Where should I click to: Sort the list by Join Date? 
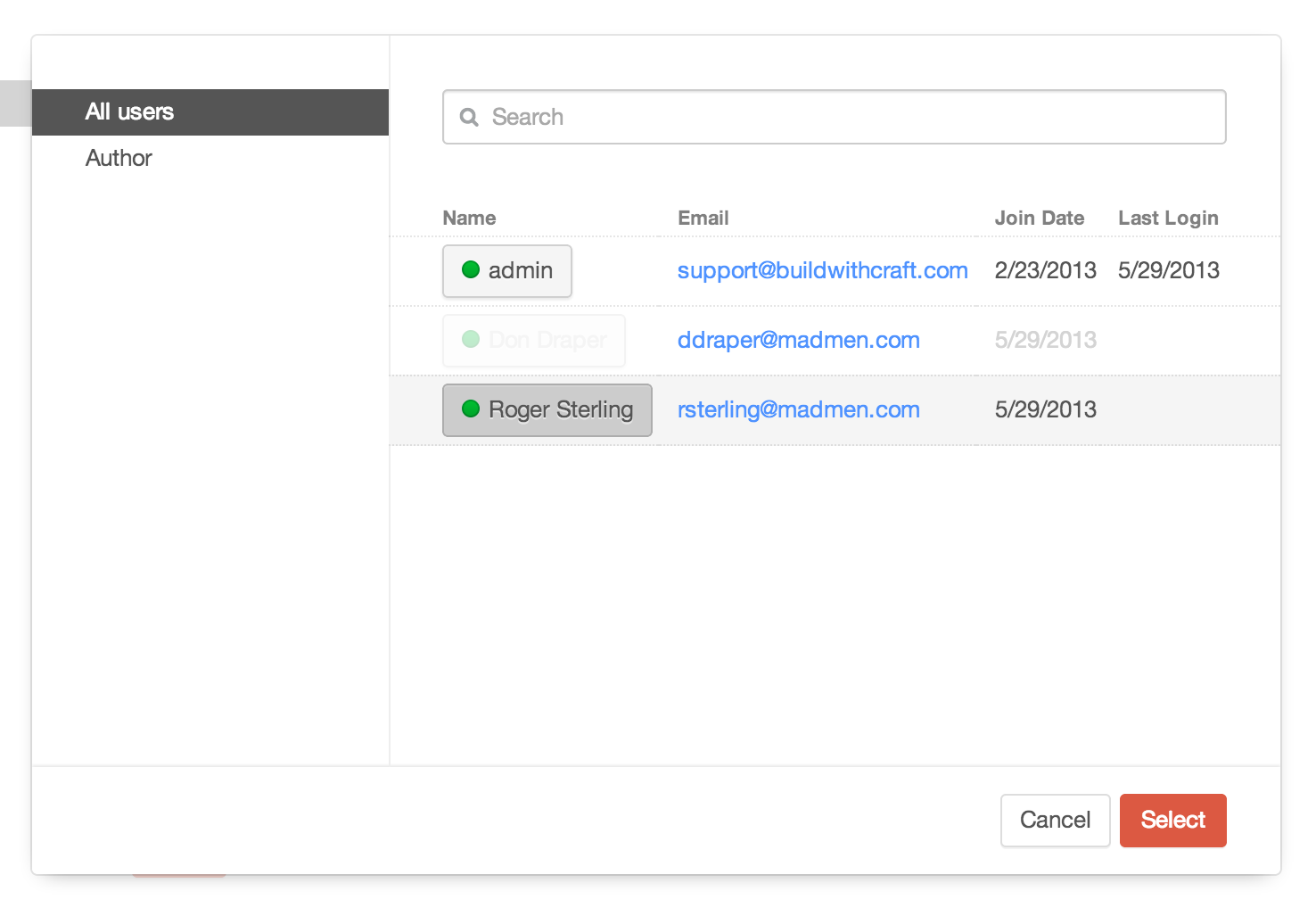pos(1040,218)
